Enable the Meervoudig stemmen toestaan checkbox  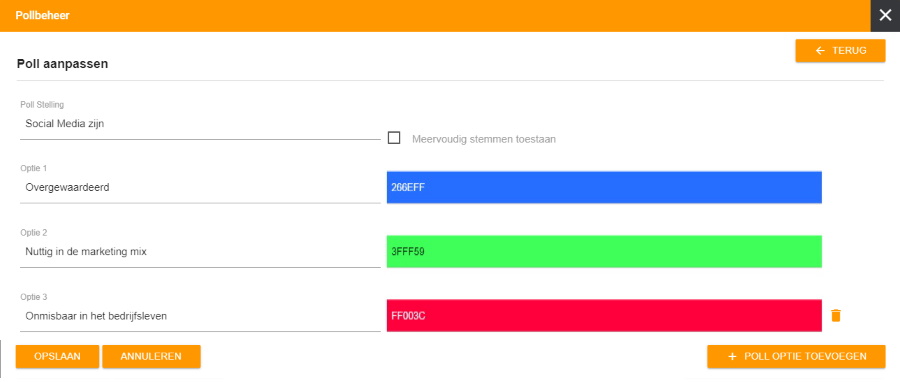click(x=394, y=138)
